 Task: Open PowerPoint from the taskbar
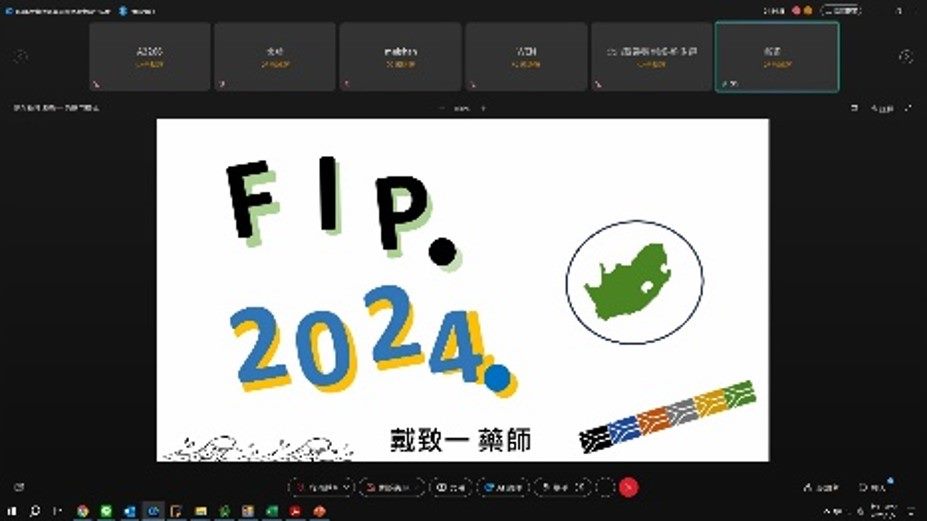[319, 511]
